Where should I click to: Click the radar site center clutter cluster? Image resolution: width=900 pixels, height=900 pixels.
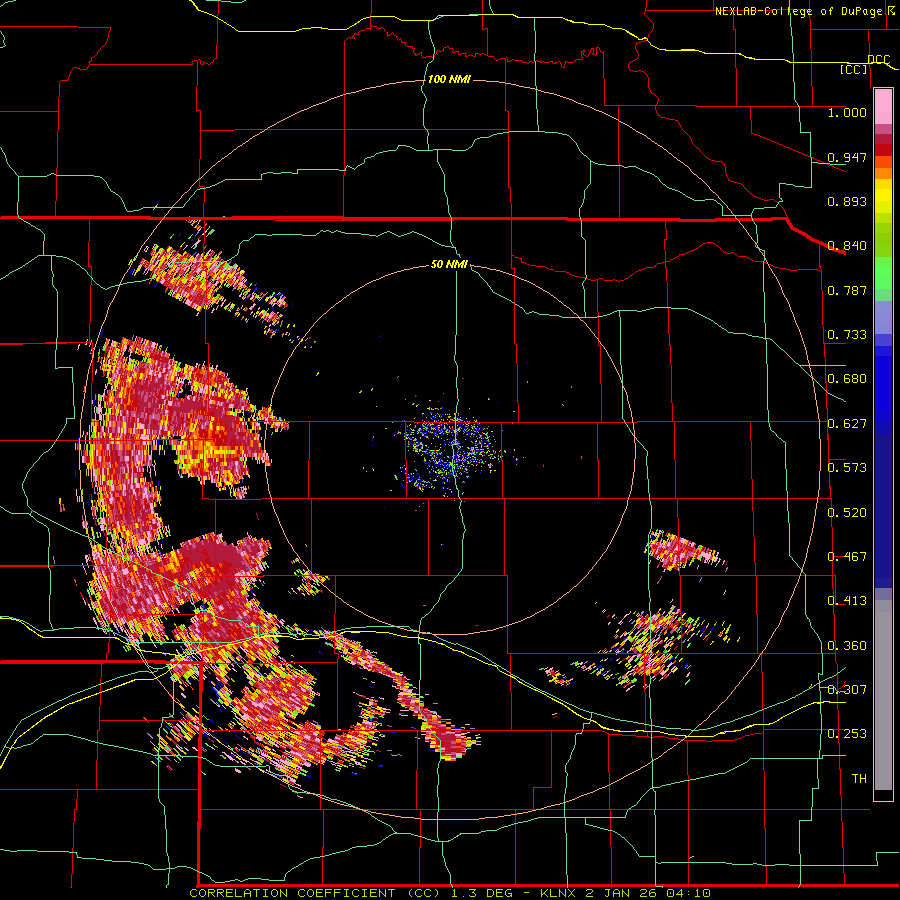pos(452,451)
